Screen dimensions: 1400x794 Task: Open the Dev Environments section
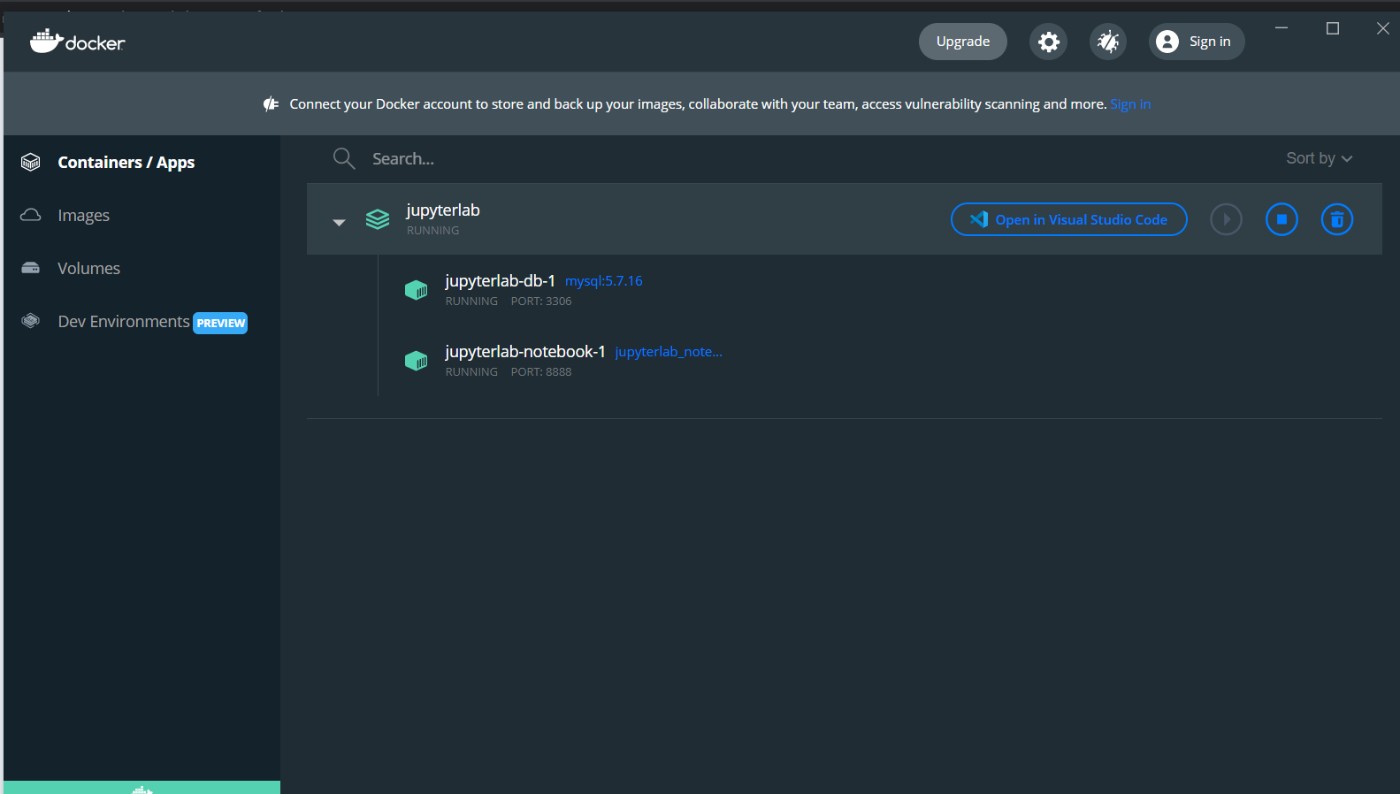[124, 321]
